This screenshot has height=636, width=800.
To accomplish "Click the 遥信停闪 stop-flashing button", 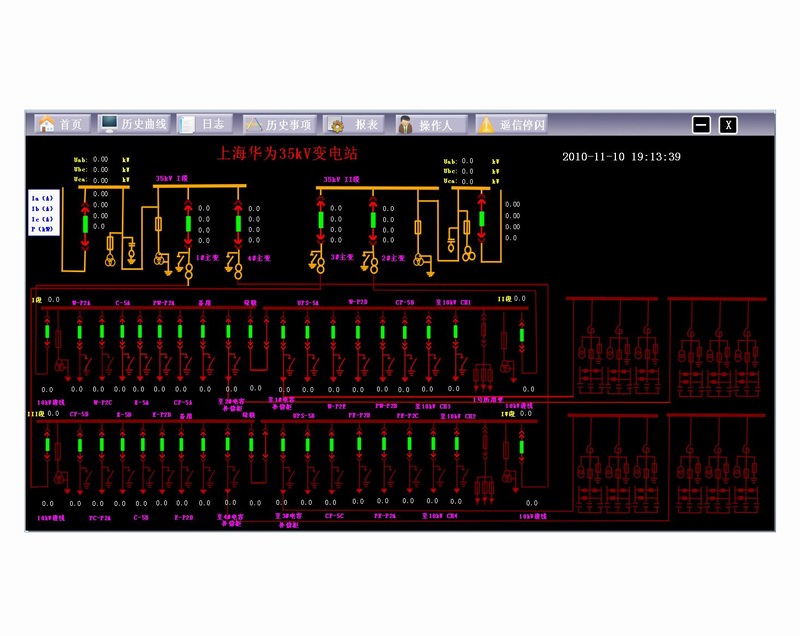I will 511,124.
